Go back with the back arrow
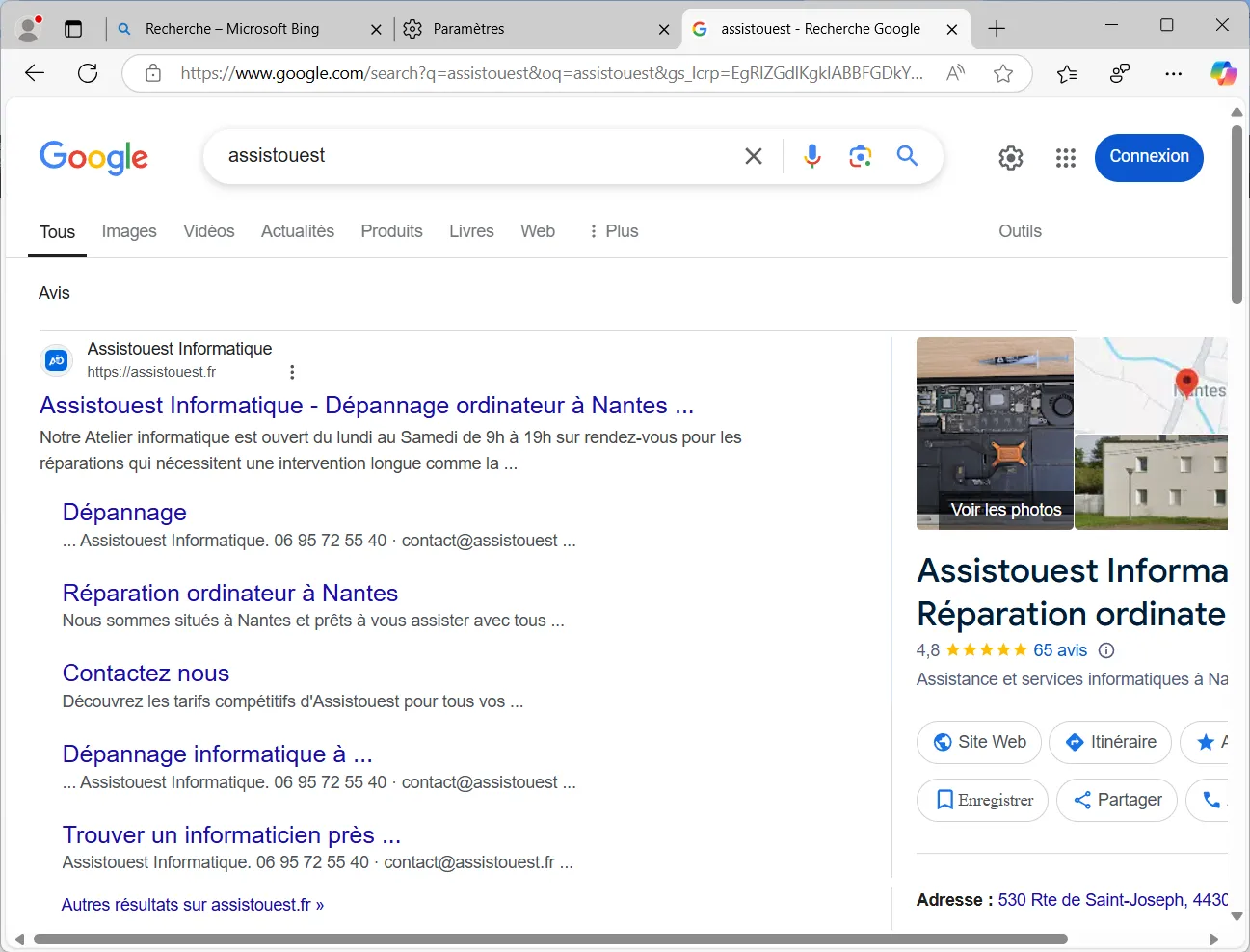 click(35, 73)
